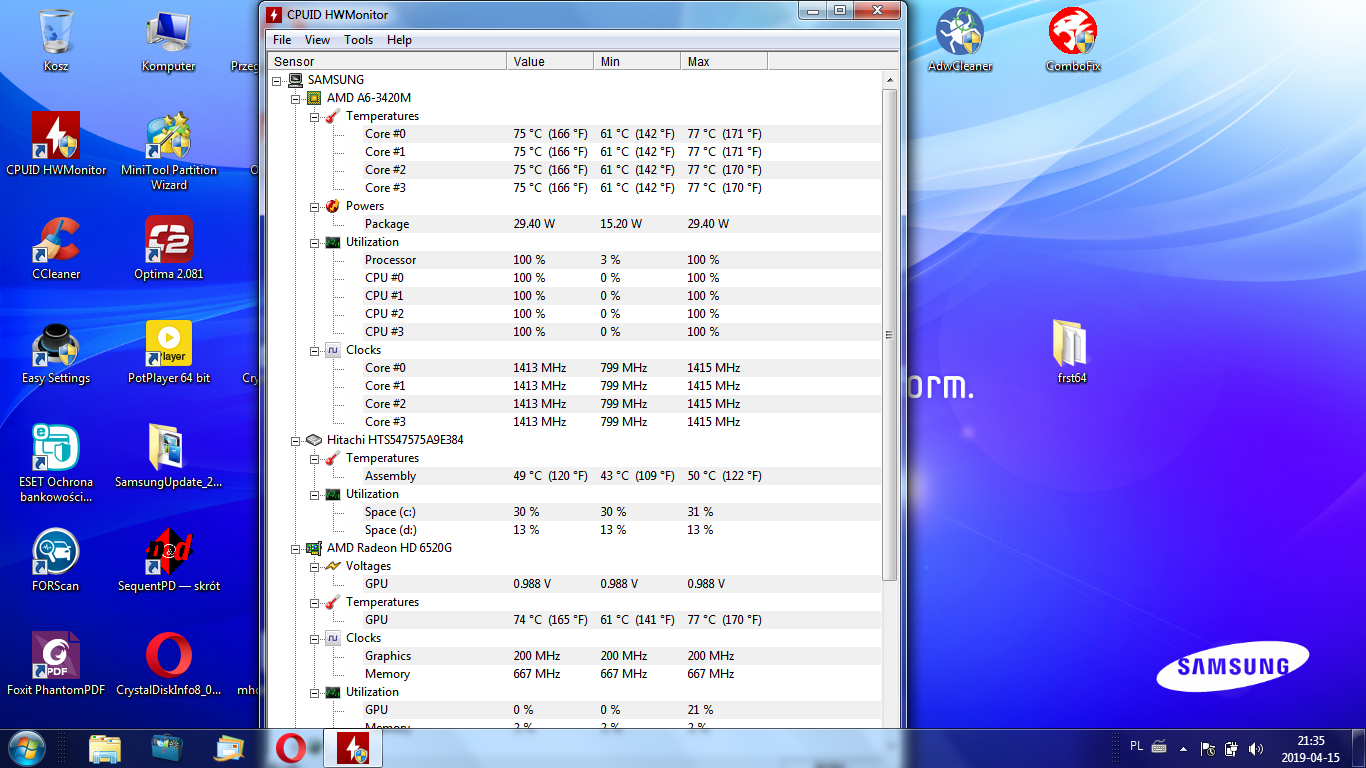This screenshot has width=1366, height=768.
Task: Open the Kosz recycle bin desktop icon
Action: pos(56,40)
